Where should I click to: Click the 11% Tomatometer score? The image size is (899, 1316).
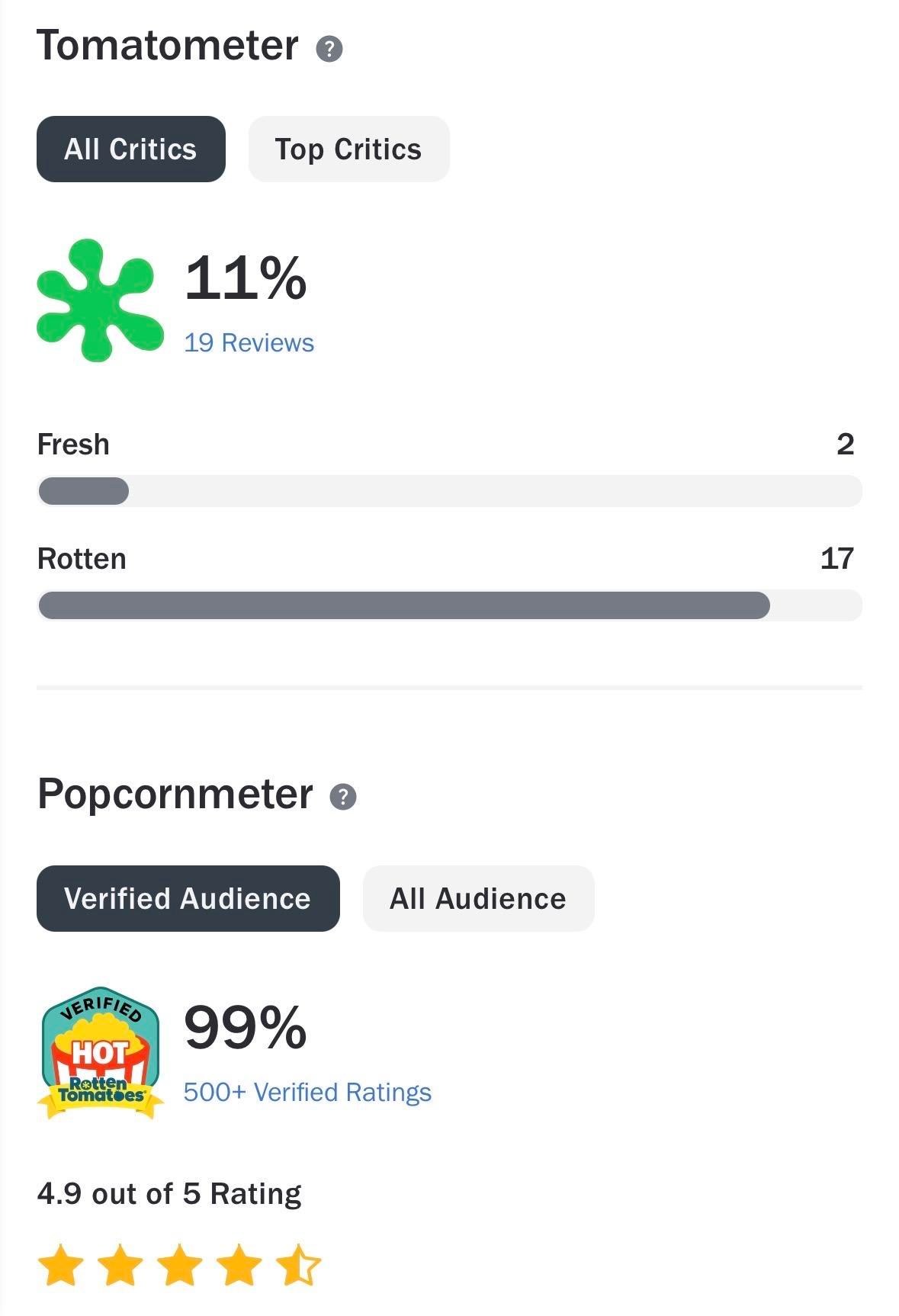244,282
